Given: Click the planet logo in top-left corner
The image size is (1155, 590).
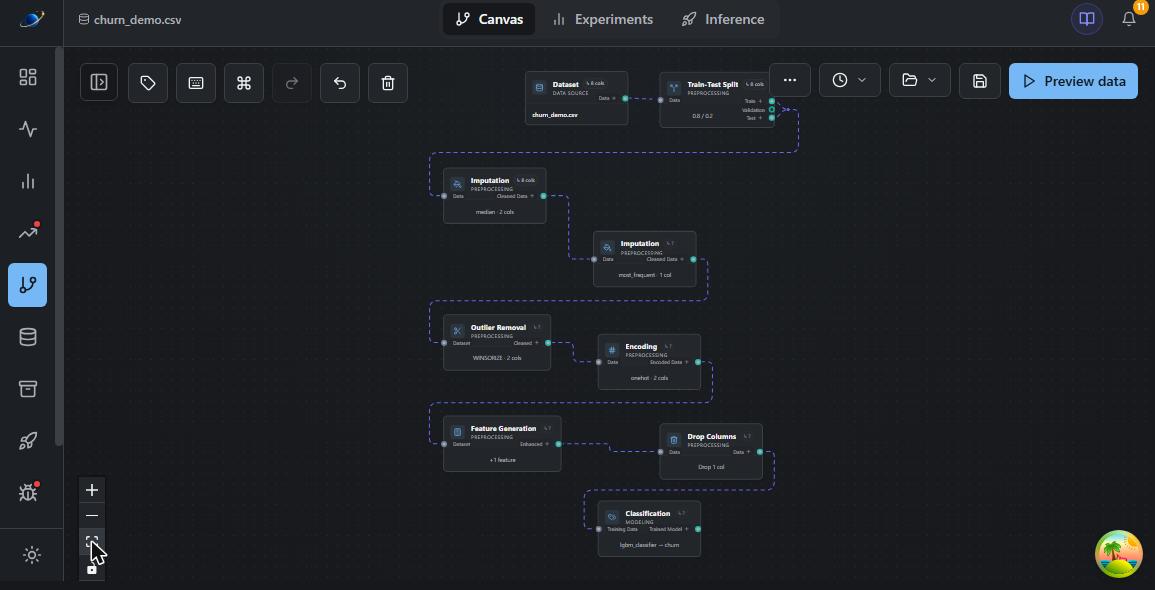Looking at the screenshot, I should (x=32, y=19).
